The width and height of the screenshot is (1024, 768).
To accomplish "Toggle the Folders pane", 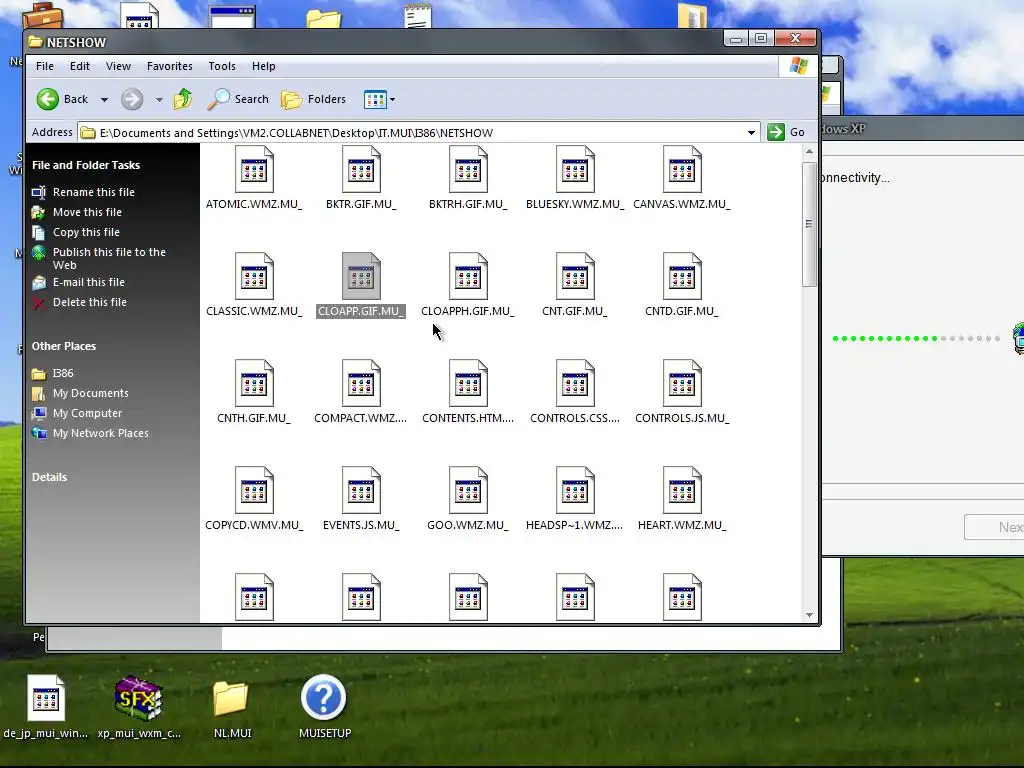I will coord(313,99).
